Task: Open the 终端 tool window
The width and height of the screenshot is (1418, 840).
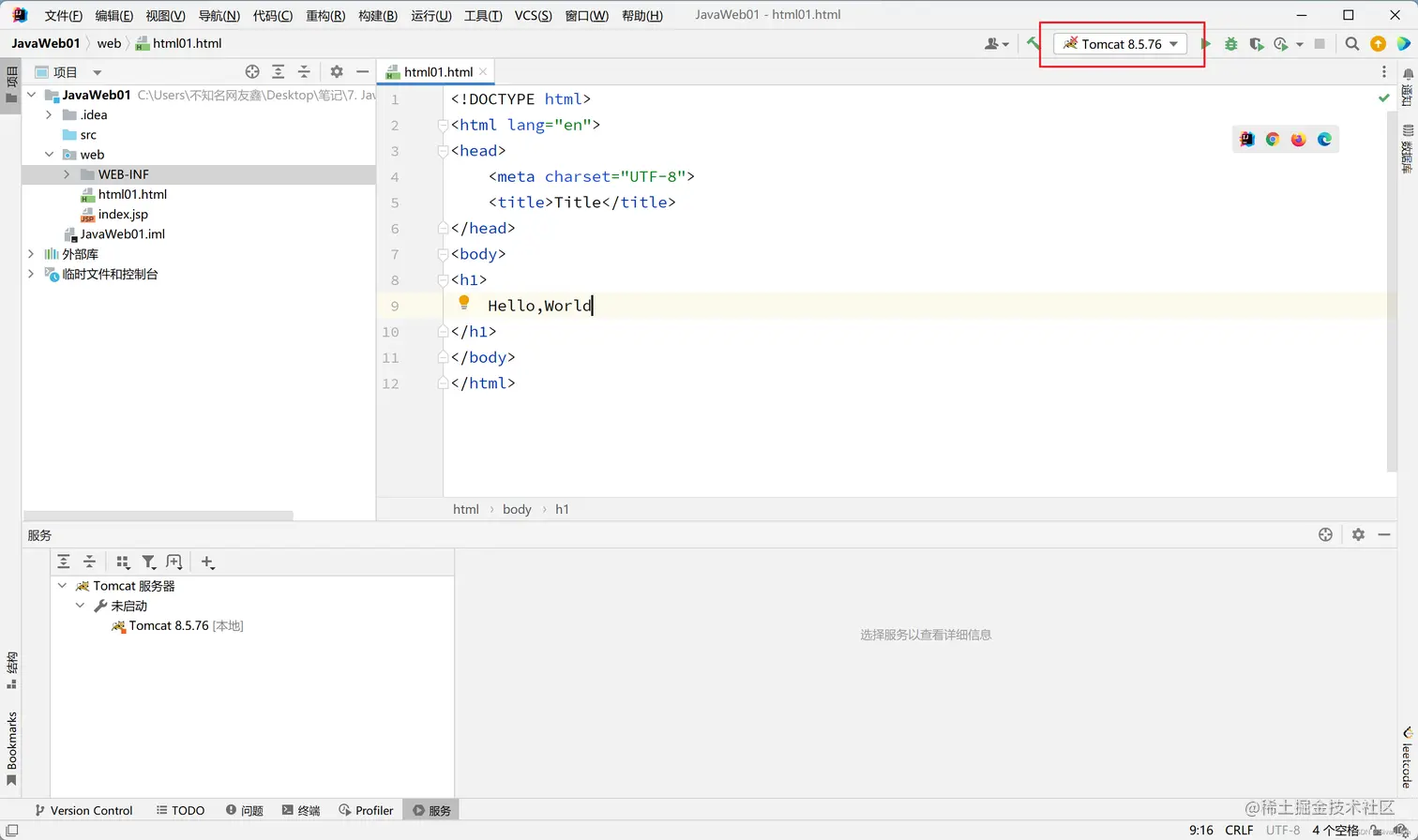Action: [x=301, y=810]
